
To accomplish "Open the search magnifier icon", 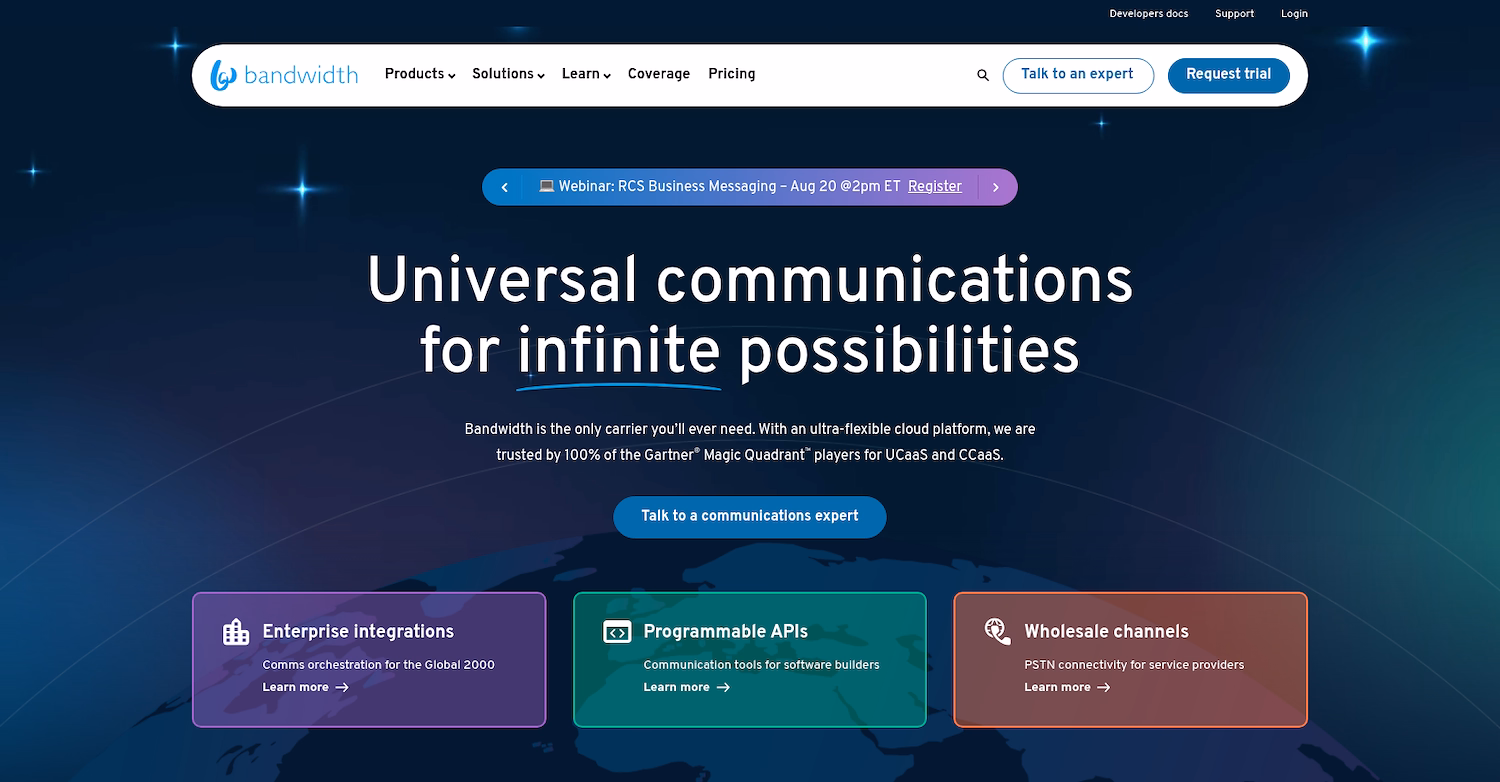I will point(983,75).
